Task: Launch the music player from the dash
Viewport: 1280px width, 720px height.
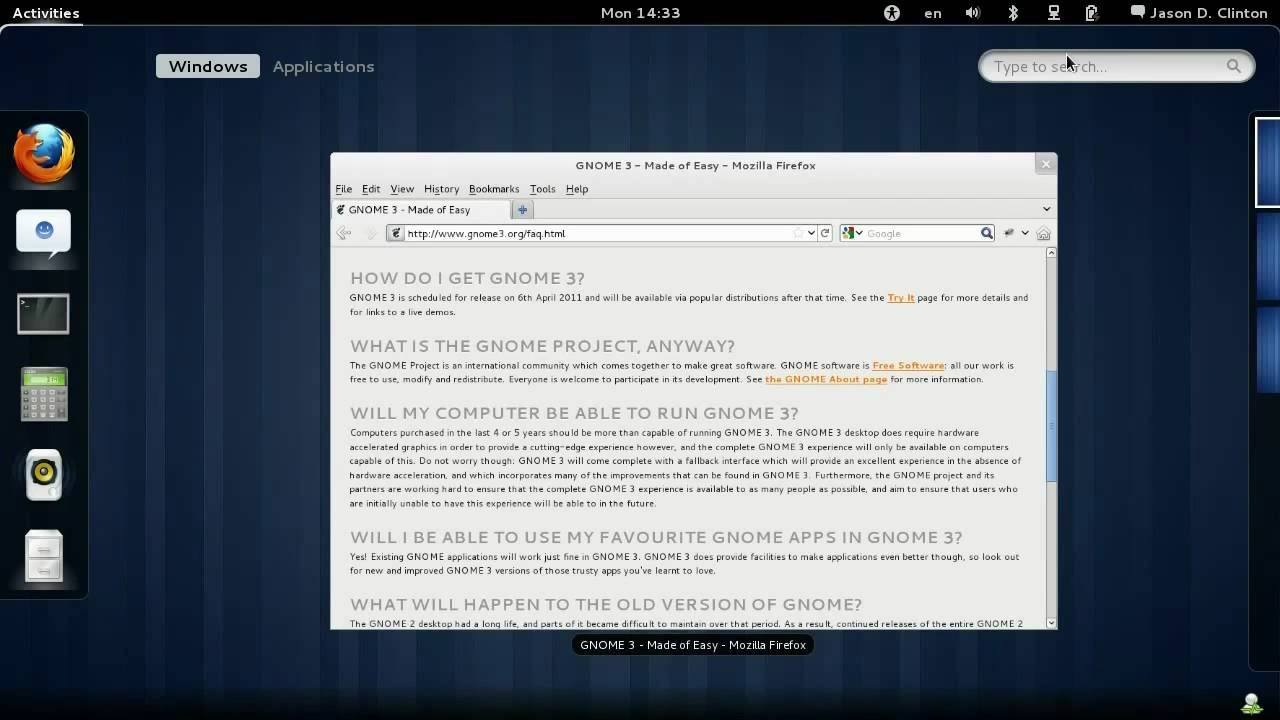Action: [42, 473]
